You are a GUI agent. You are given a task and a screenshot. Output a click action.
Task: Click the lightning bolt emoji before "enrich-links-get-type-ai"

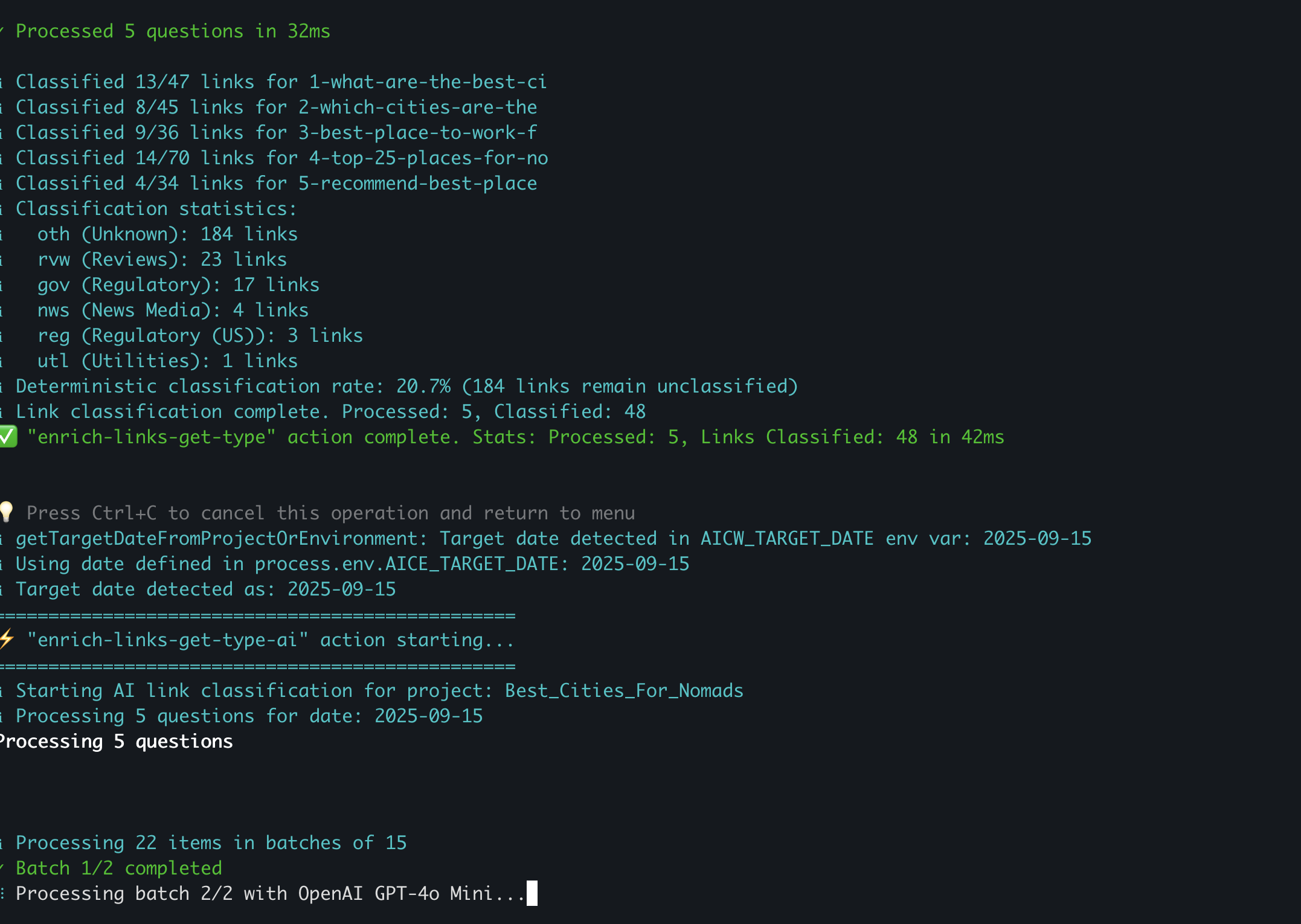pos(7,640)
